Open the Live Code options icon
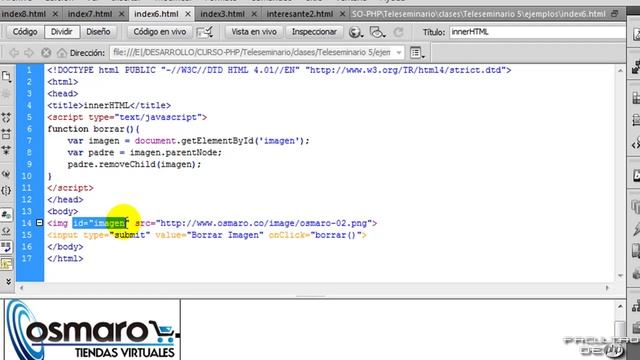 coord(204,32)
